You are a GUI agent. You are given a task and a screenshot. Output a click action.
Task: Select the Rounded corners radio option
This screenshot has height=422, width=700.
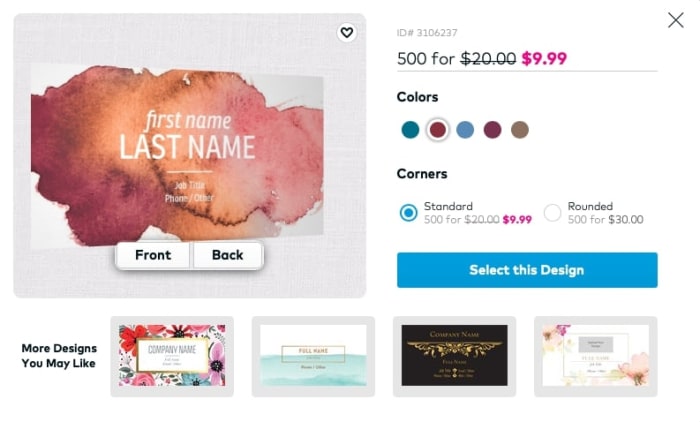tap(552, 212)
